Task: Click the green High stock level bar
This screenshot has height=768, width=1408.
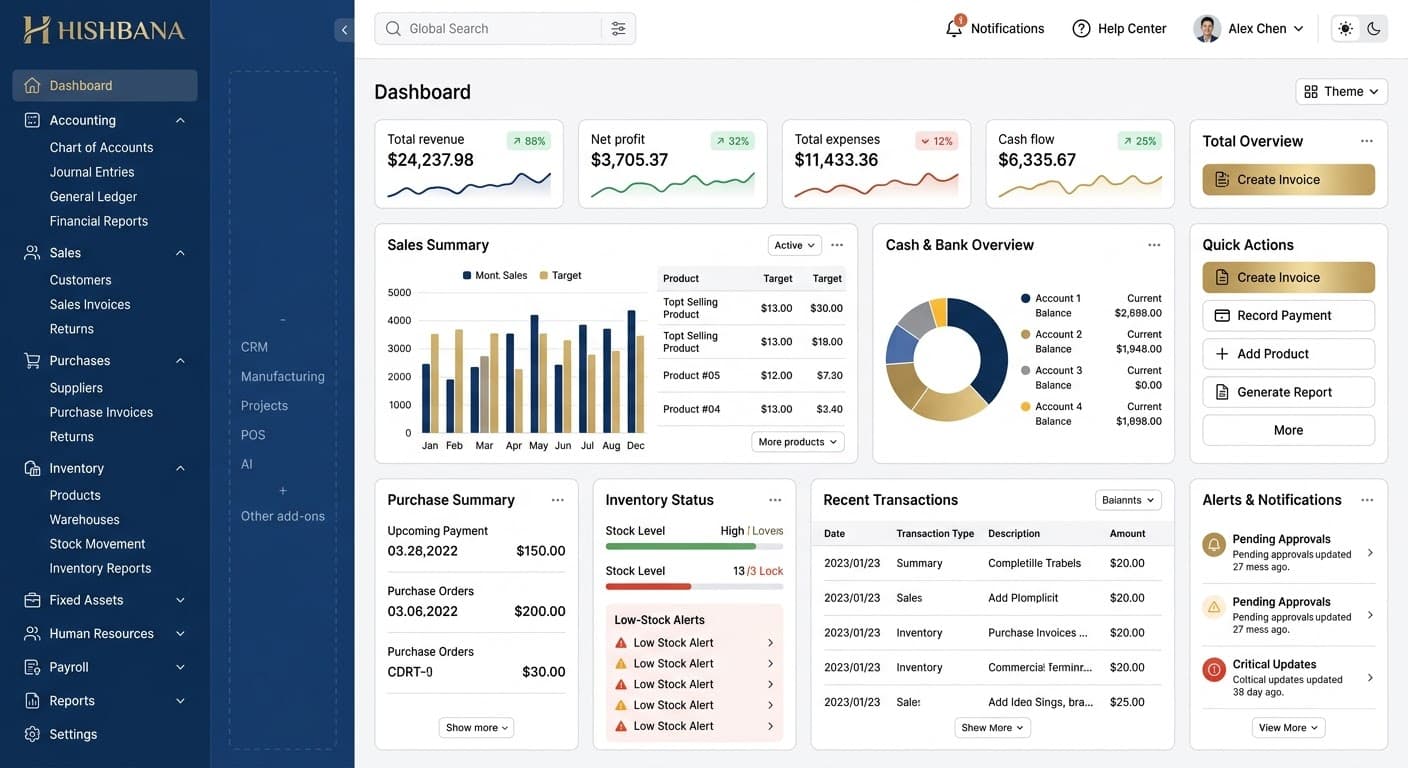Action: click(681, 547)
